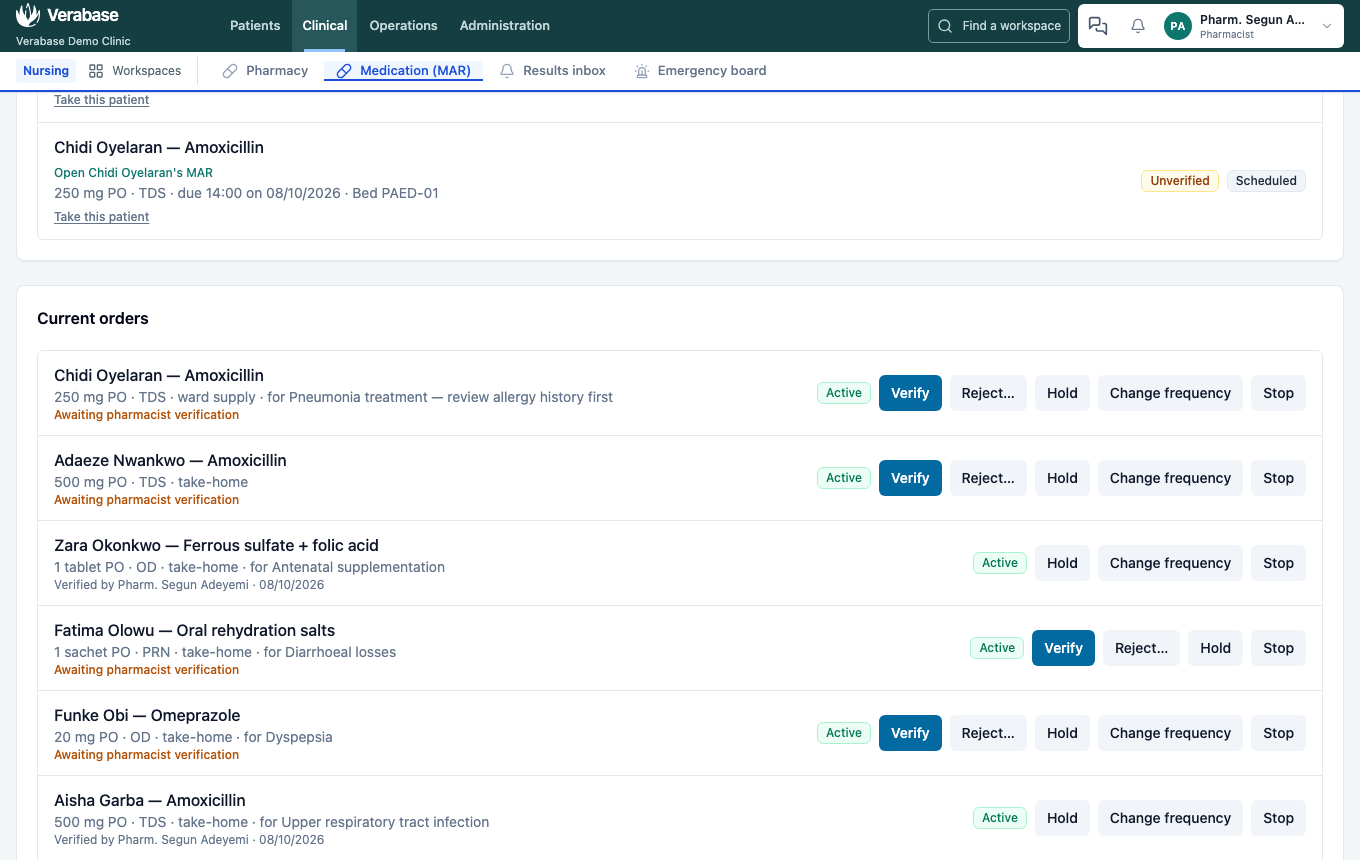Click the Unverified status badge
The width and height of the screenshot is (1360, 860).
point(1180,181)
